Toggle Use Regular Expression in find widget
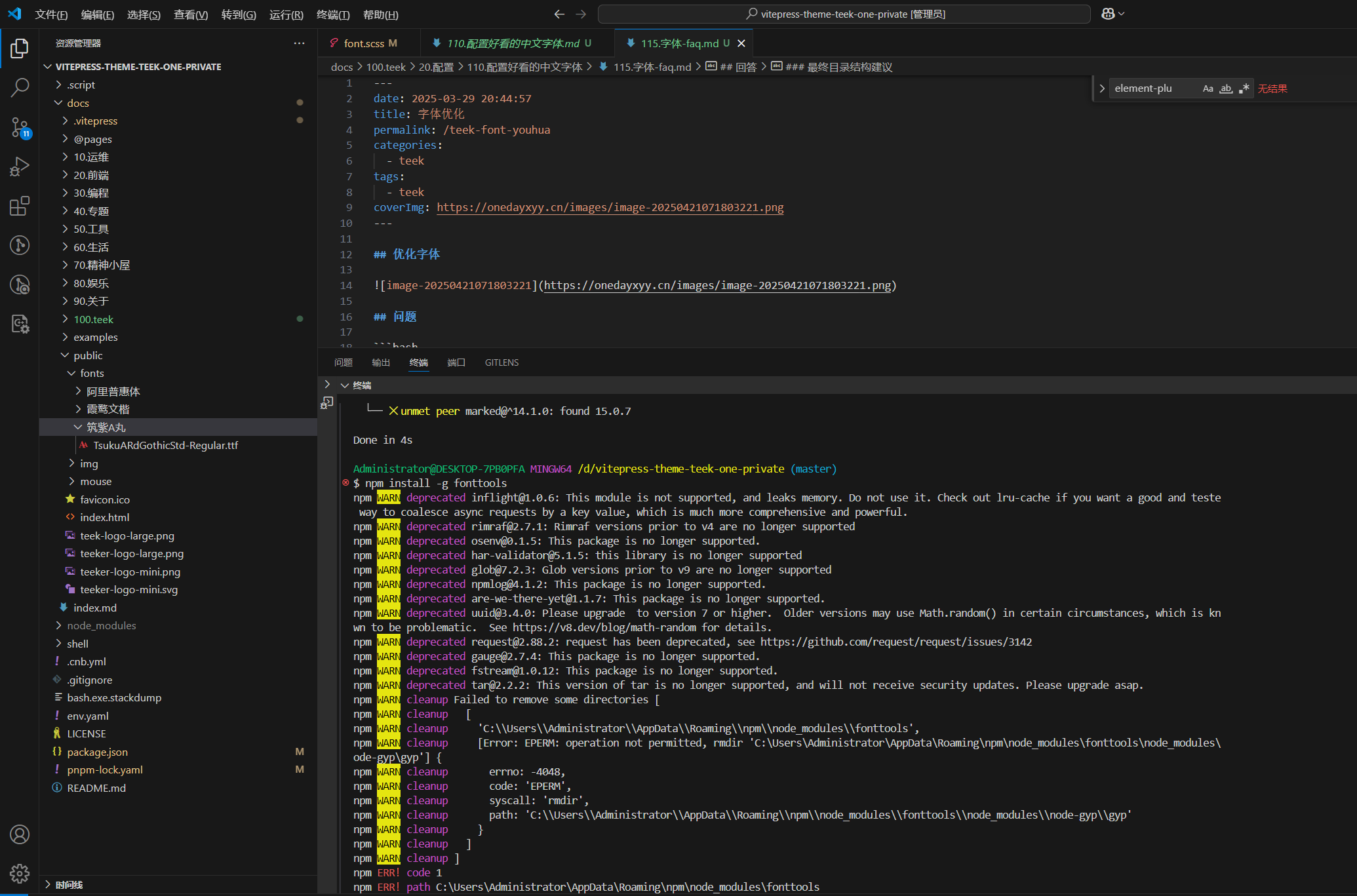The width and height of the screenshot is (1357, 896). 1244,88
